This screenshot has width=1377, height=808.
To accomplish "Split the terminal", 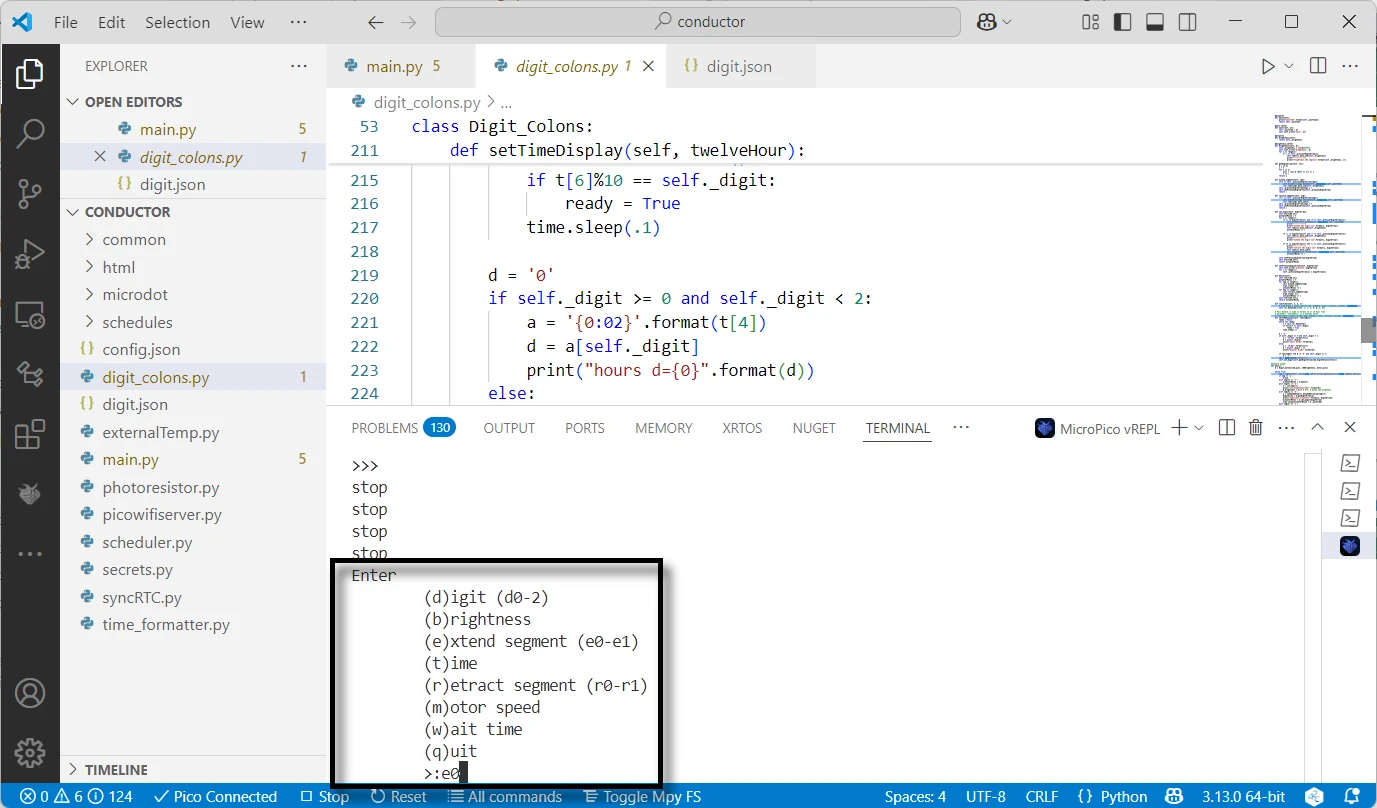I will coord(1227,428).
